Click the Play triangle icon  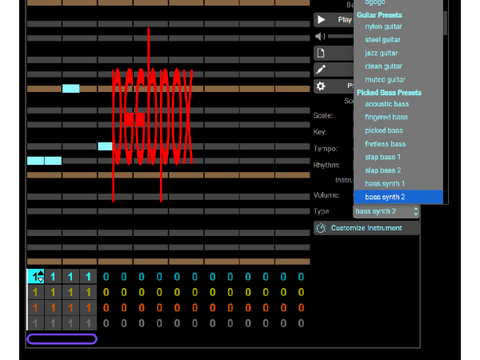point(321,20)
